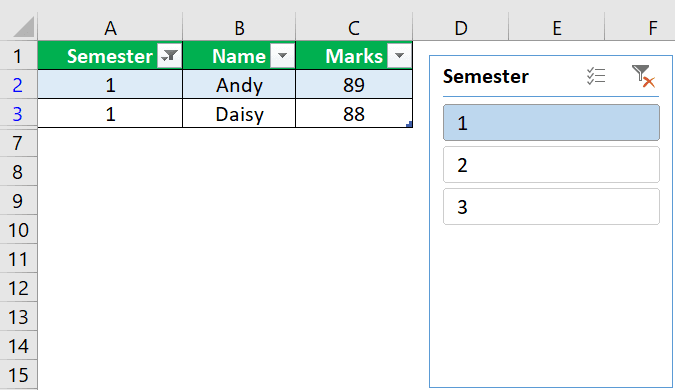Screen dimensions: 675x390
Task: Click the cell with marks 89
Action: [x=354, y=84]
